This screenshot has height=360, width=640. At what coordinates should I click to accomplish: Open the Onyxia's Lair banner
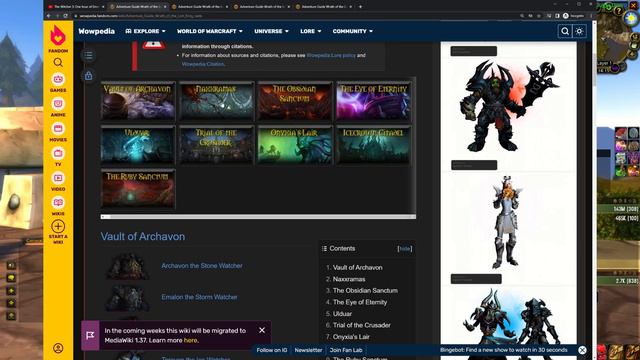pos(295,145)
